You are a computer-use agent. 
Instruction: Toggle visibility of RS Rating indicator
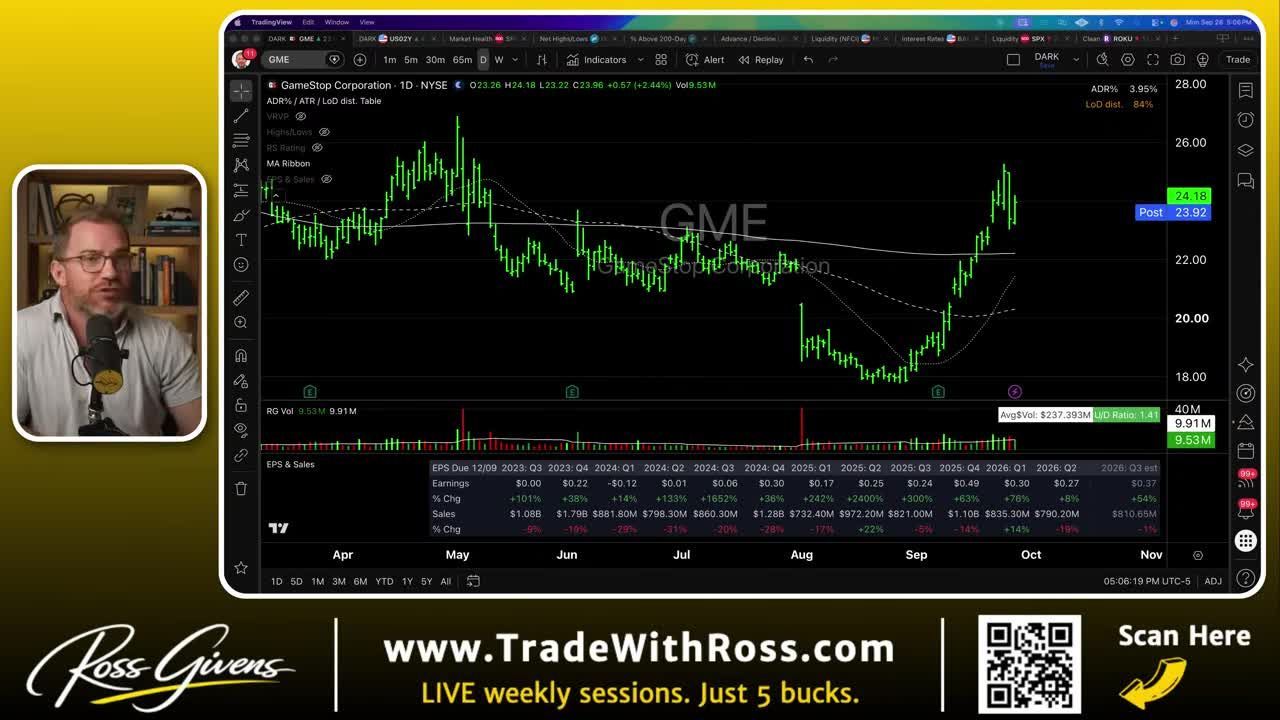click(317, 148)
